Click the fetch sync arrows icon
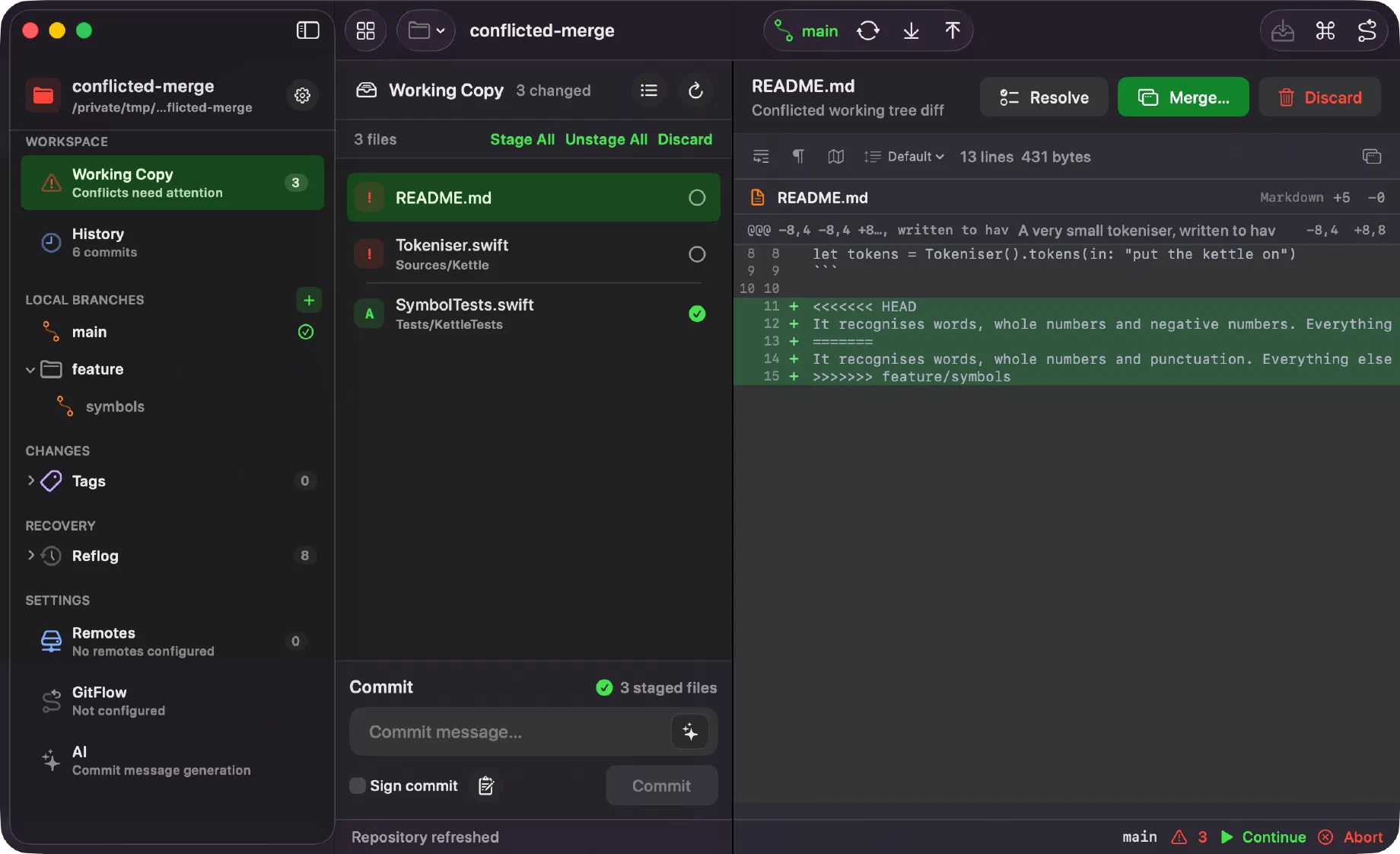The image size is (1400, 854). point(868,31)
